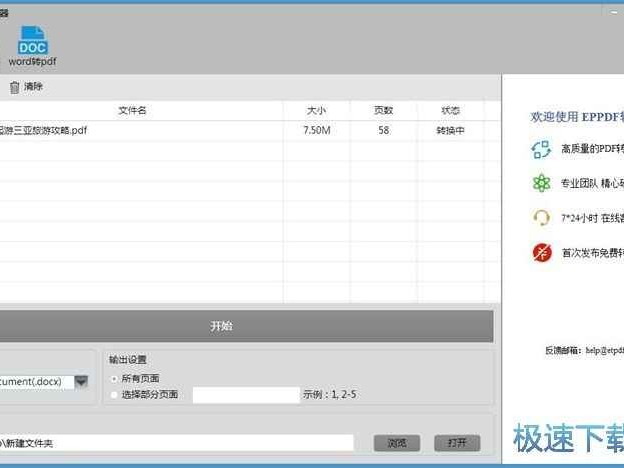
Task: Click the high-quality PDF conversion icon
Action: (541, 149)
